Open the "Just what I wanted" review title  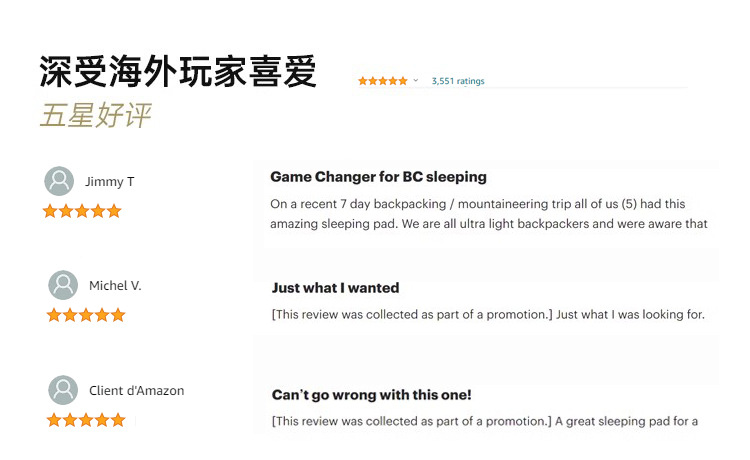click(335, 288)
